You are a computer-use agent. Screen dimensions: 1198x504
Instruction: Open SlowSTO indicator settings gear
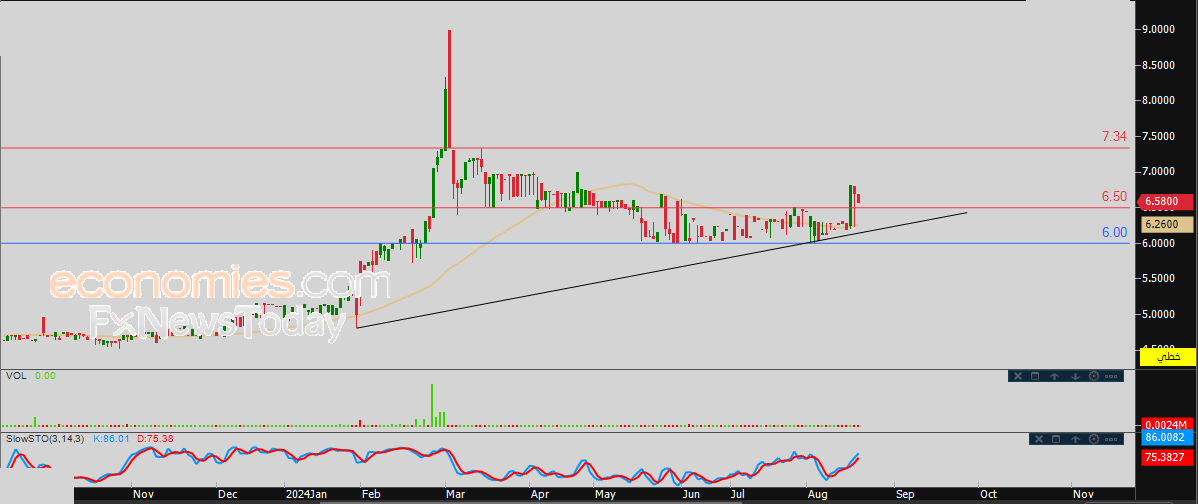[x=1093, y=438]
